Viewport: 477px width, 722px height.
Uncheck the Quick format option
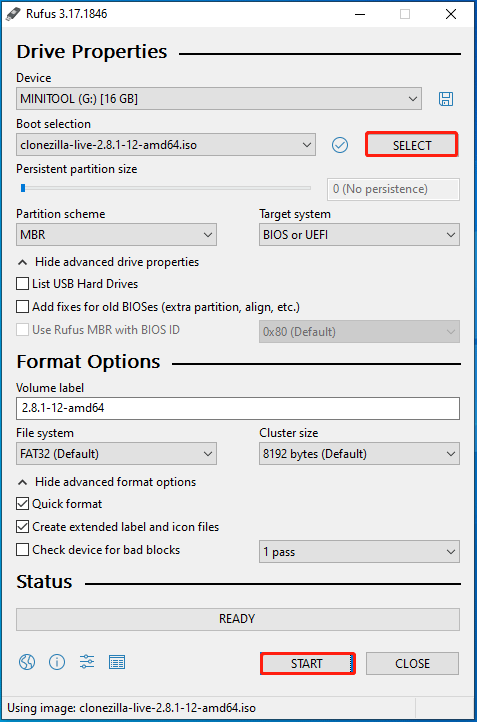(x=22, y=504)
